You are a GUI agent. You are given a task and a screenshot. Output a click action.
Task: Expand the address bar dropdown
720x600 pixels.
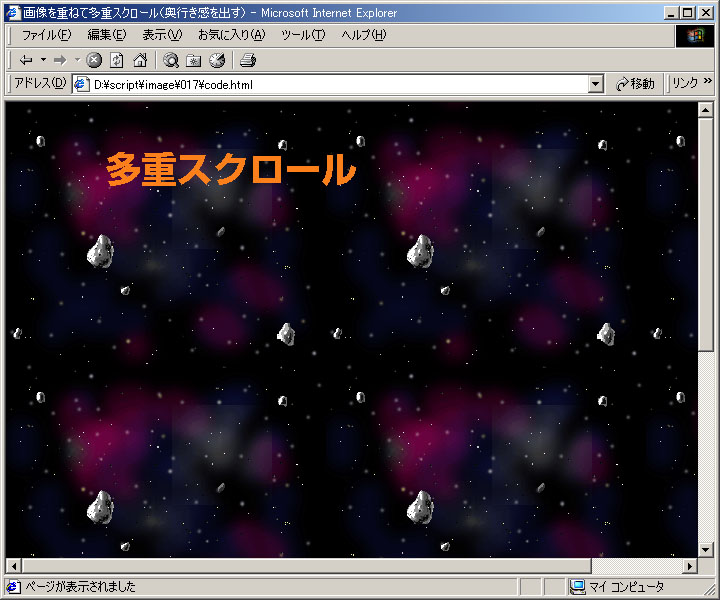click(x=596, y=84)
